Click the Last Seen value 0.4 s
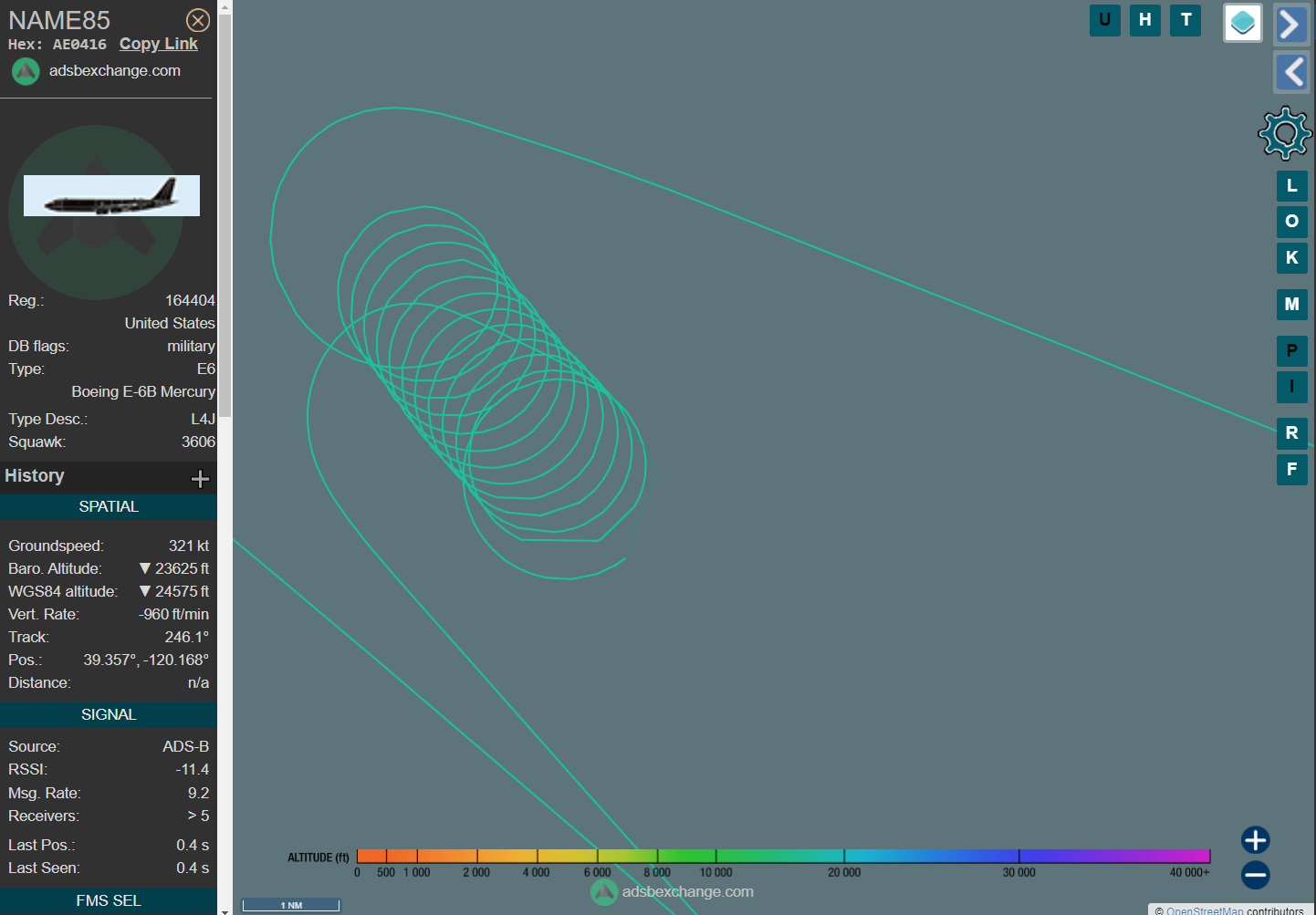This screenshot has height=915, width=1316. coord(193,868)
